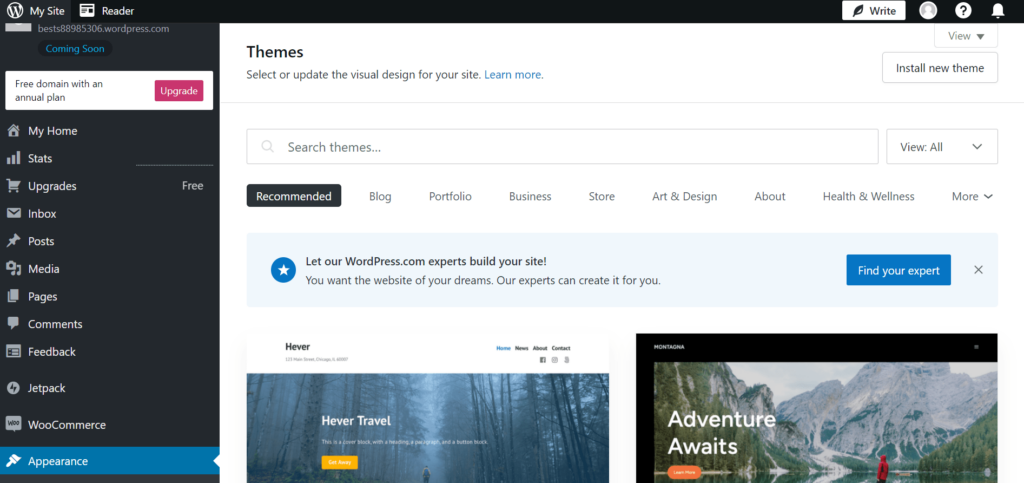Open the Inbox sidebar label

click(42, 214)
